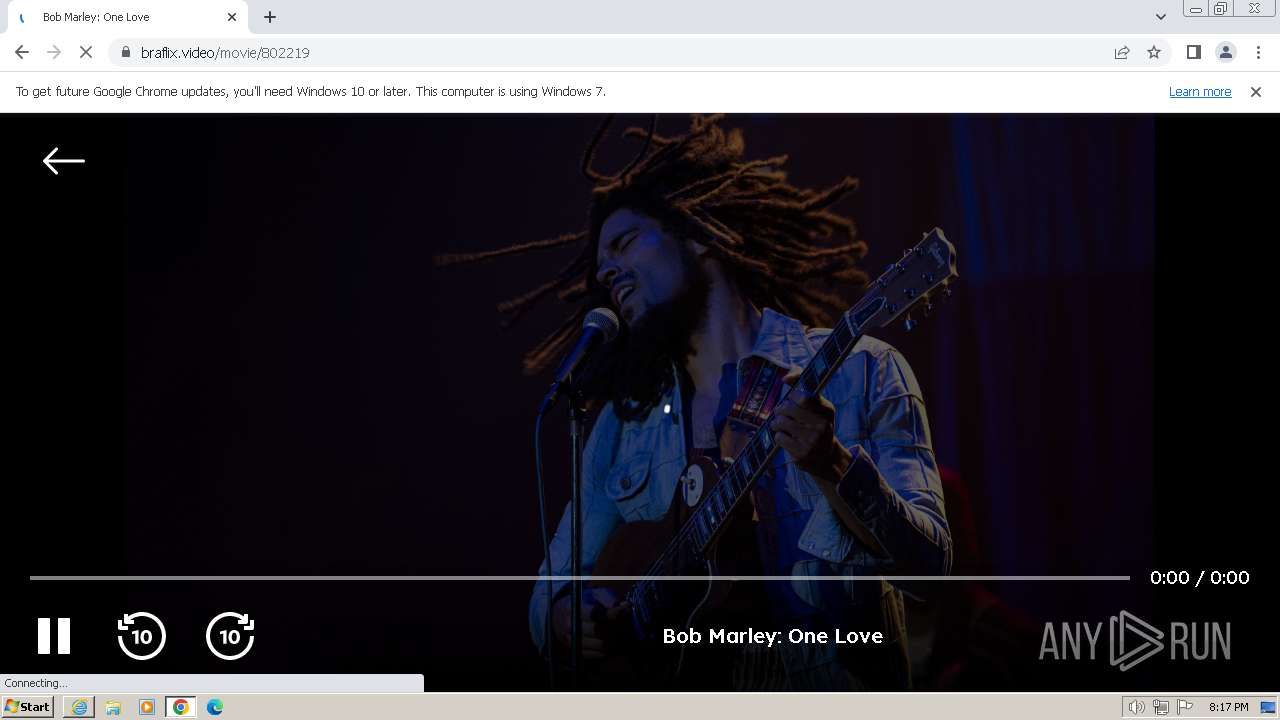Dismiss the Chrome update infobar
1280x720 pixels.
pos(1256,91)
